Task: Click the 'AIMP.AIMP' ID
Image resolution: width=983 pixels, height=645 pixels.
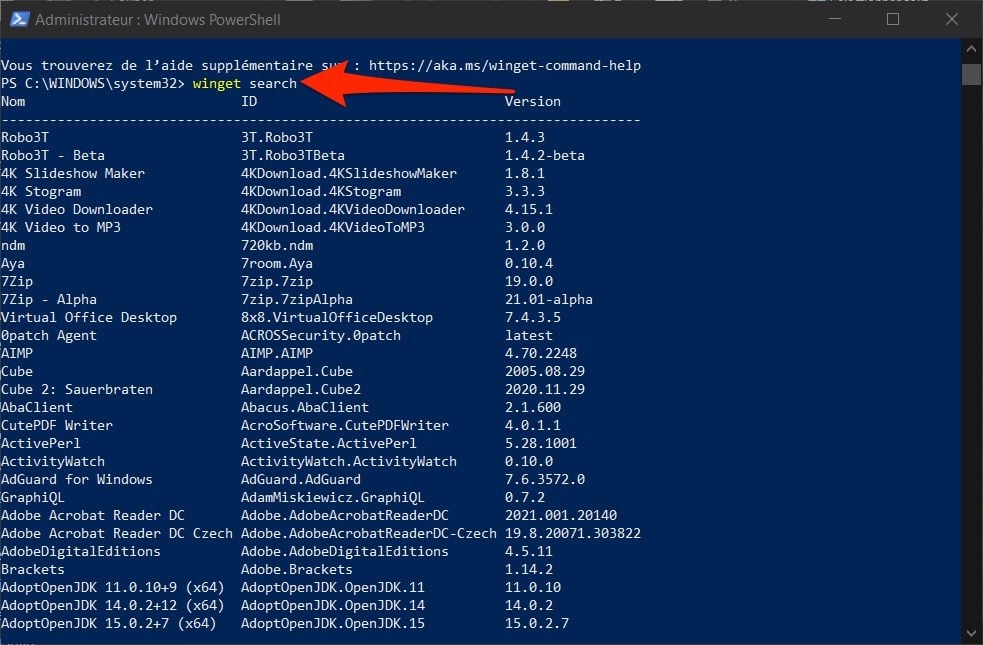Action: 277,354
